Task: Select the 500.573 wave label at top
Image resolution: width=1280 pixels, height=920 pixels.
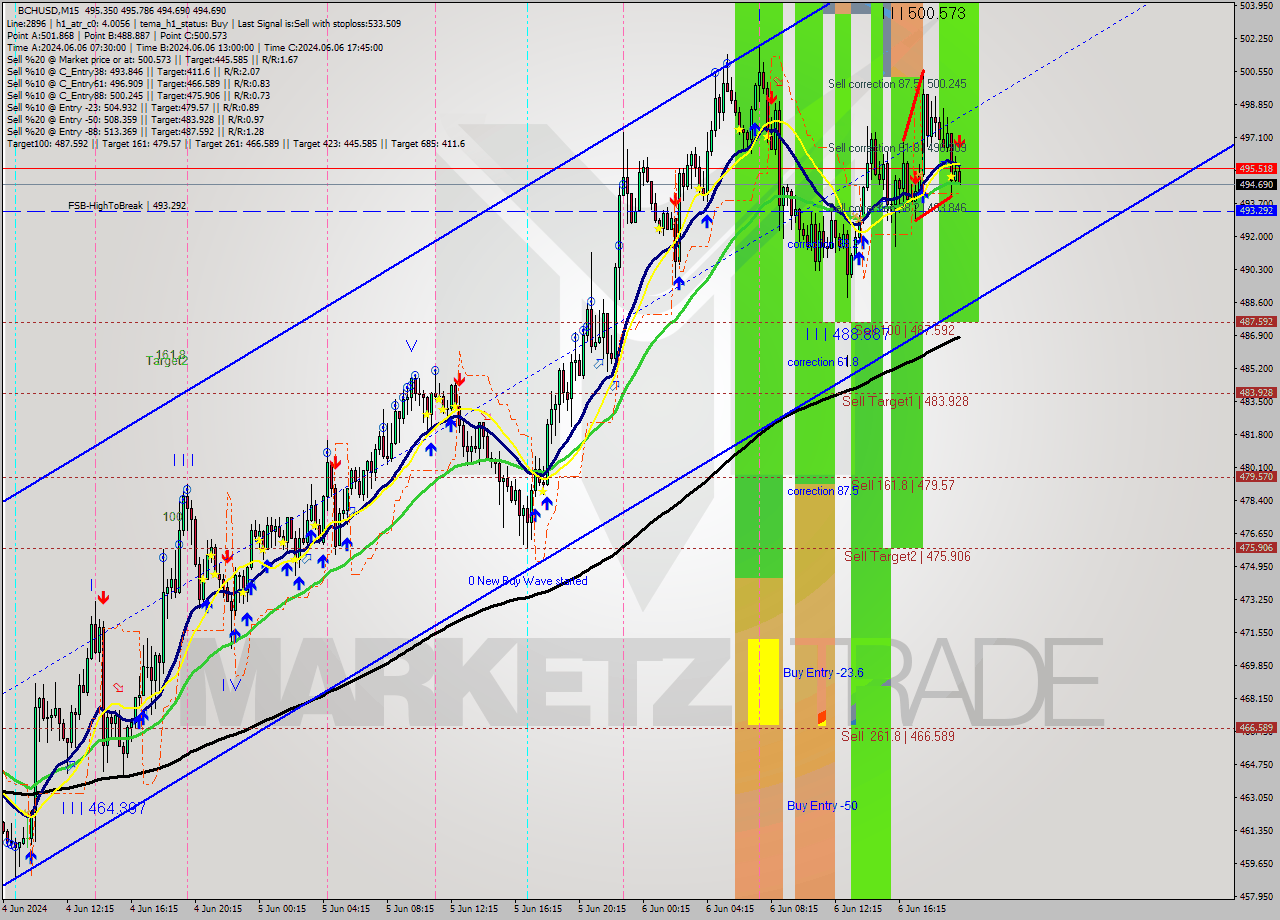Action: 926,13
